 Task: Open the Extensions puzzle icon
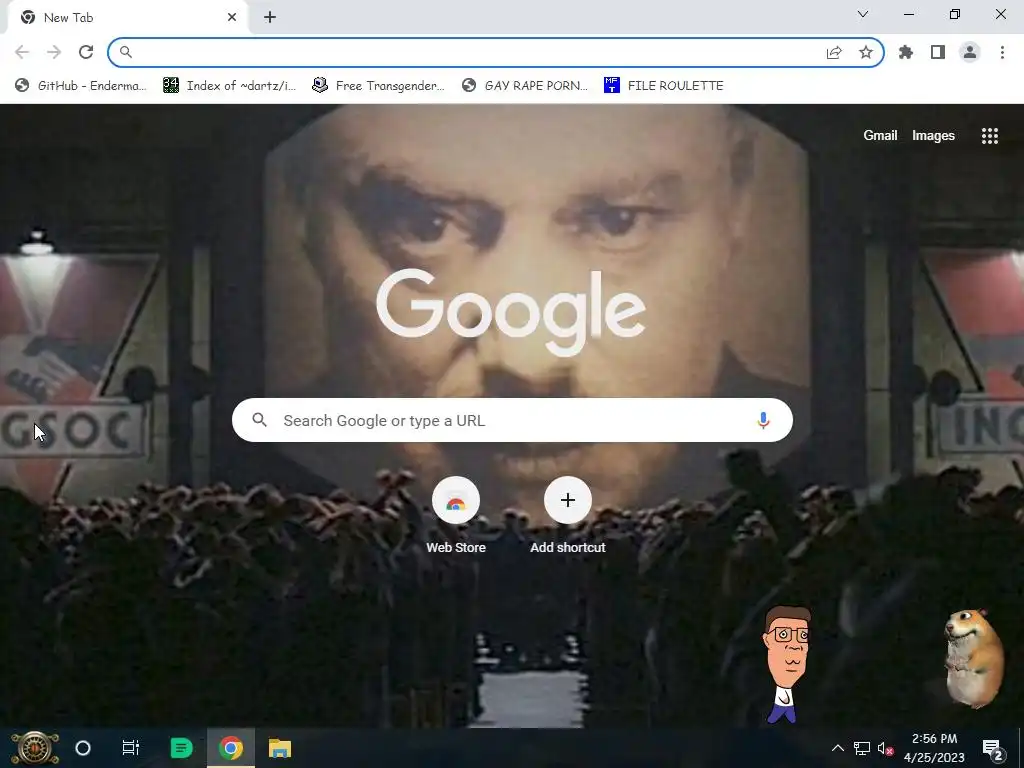[x=906, y=52]
